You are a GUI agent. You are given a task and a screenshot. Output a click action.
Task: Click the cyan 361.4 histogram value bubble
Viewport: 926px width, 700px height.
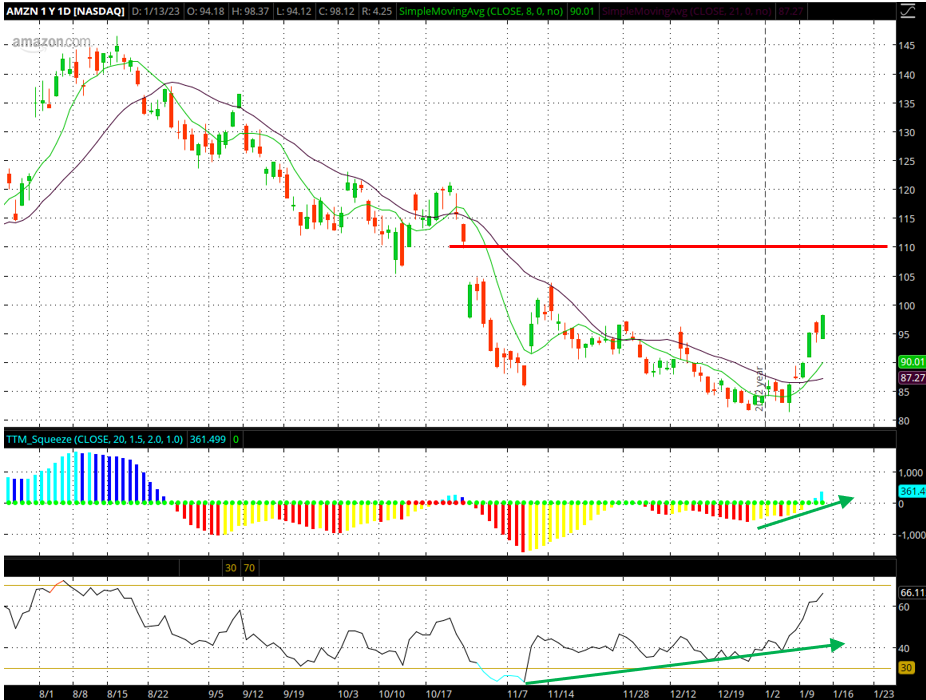click(911, 491)
